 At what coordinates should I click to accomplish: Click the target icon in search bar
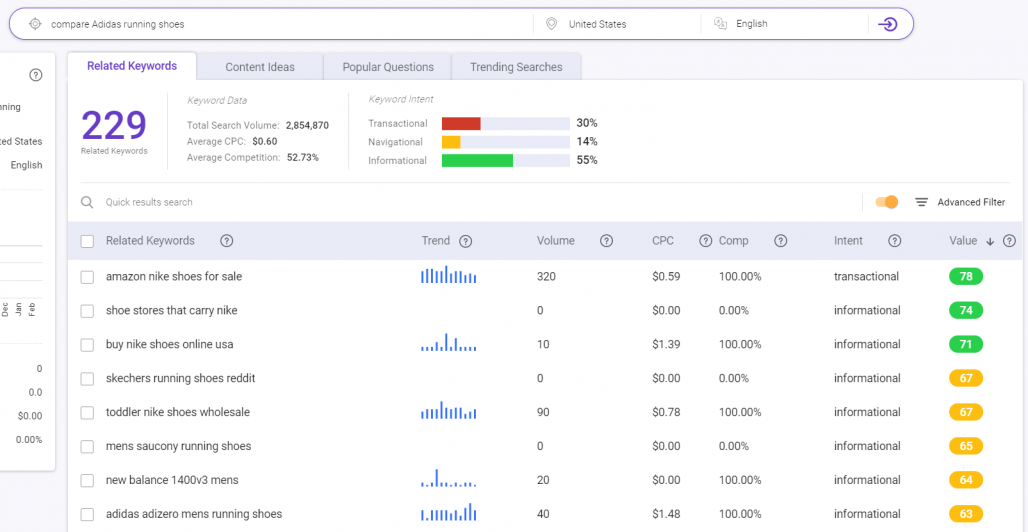(35, 24)
